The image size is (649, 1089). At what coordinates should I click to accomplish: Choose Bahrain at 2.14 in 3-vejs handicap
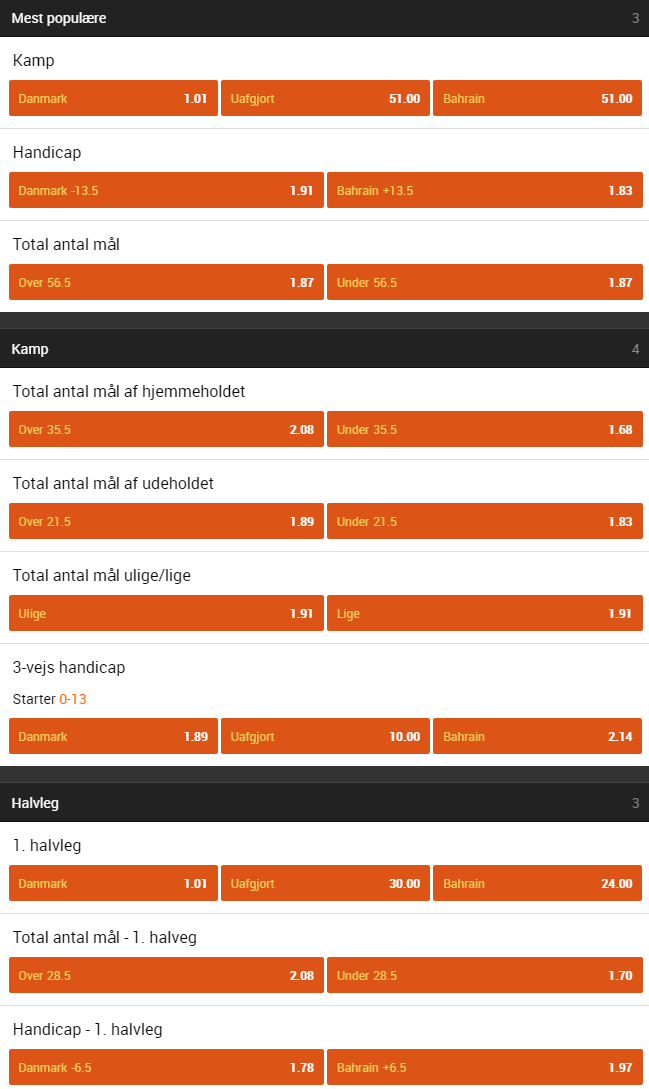click(537, 736)
